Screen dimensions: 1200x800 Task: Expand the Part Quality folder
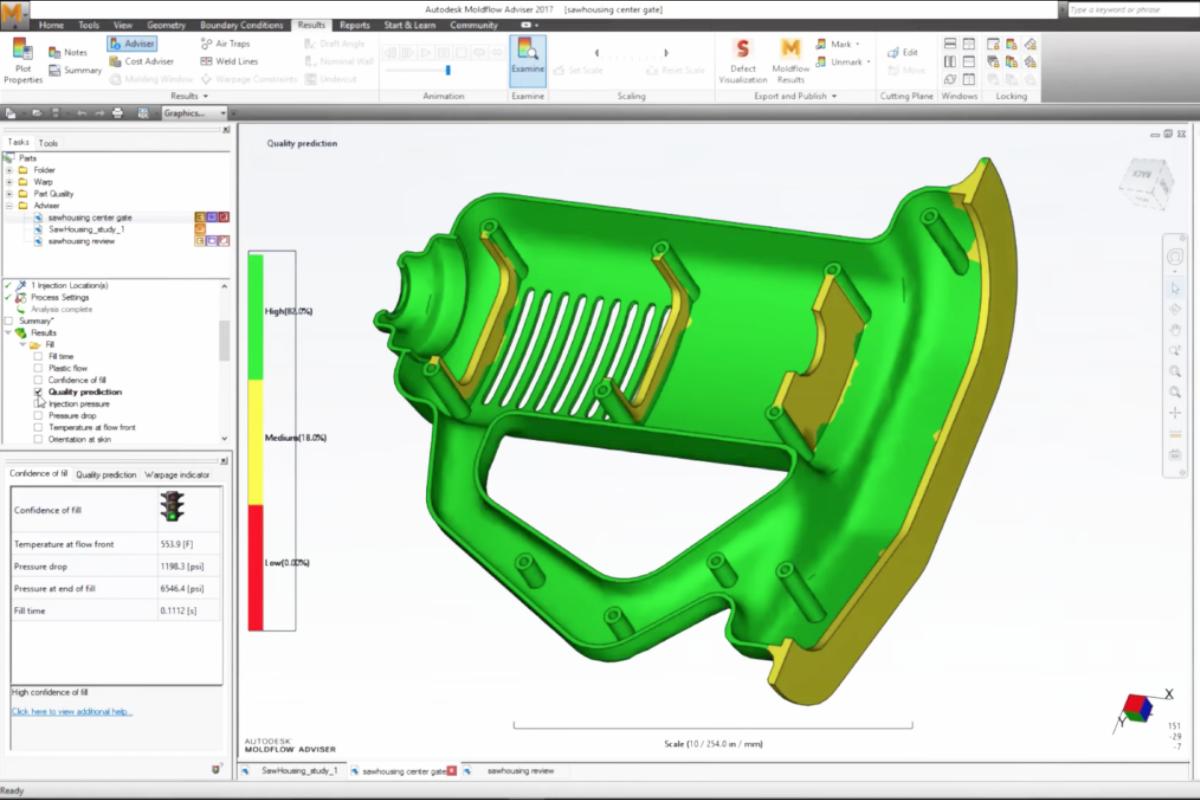pyautogui.click(x=9, y=194)
